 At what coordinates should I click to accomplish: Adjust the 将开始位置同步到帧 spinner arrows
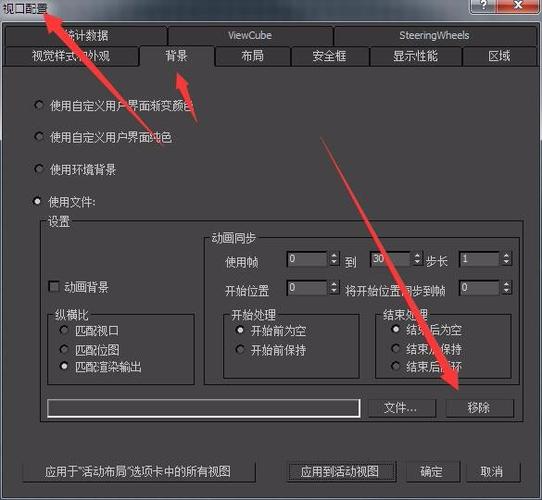click(x=506, y=288)
